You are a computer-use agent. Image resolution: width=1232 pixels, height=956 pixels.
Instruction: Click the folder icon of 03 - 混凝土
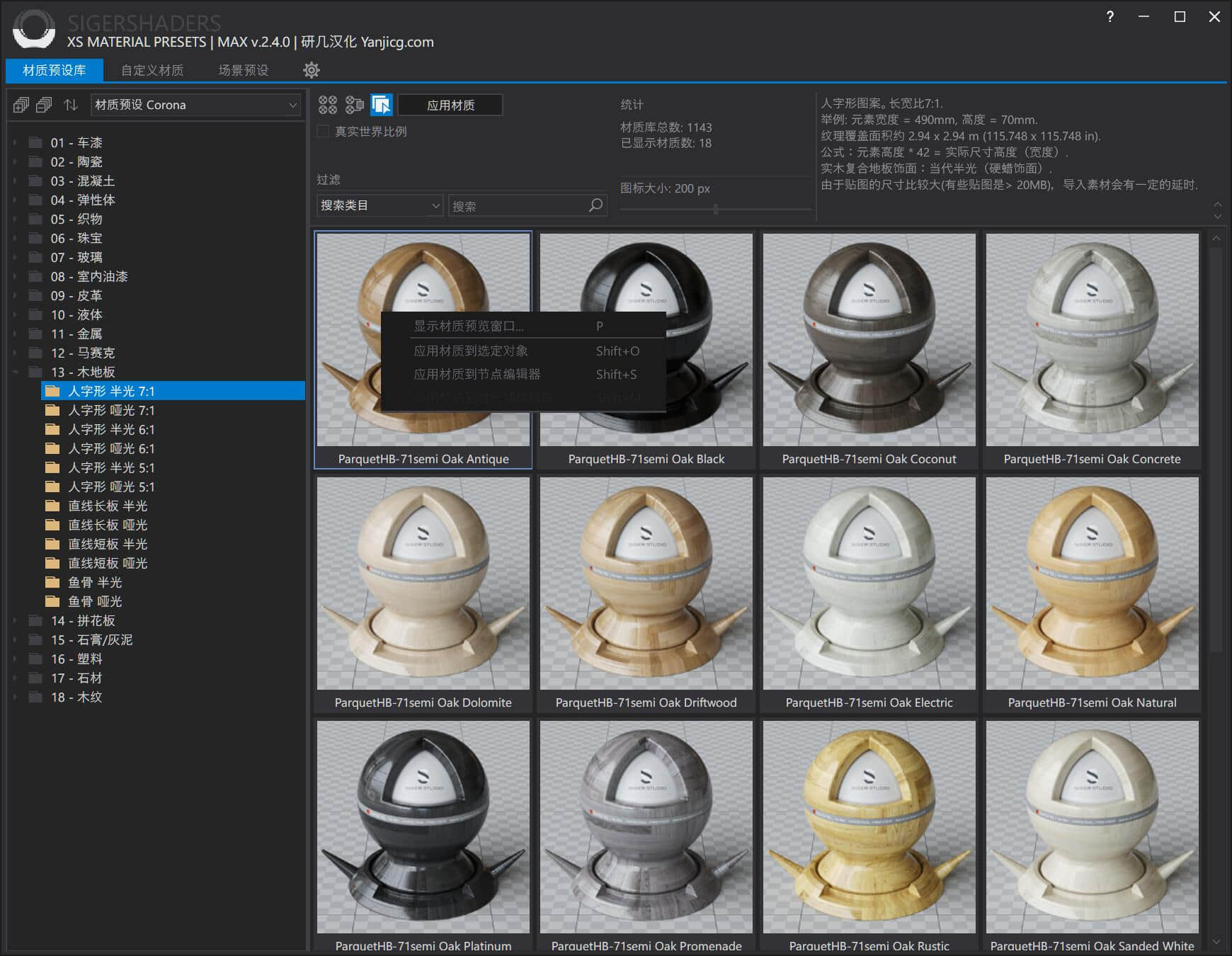coord(35,181)
